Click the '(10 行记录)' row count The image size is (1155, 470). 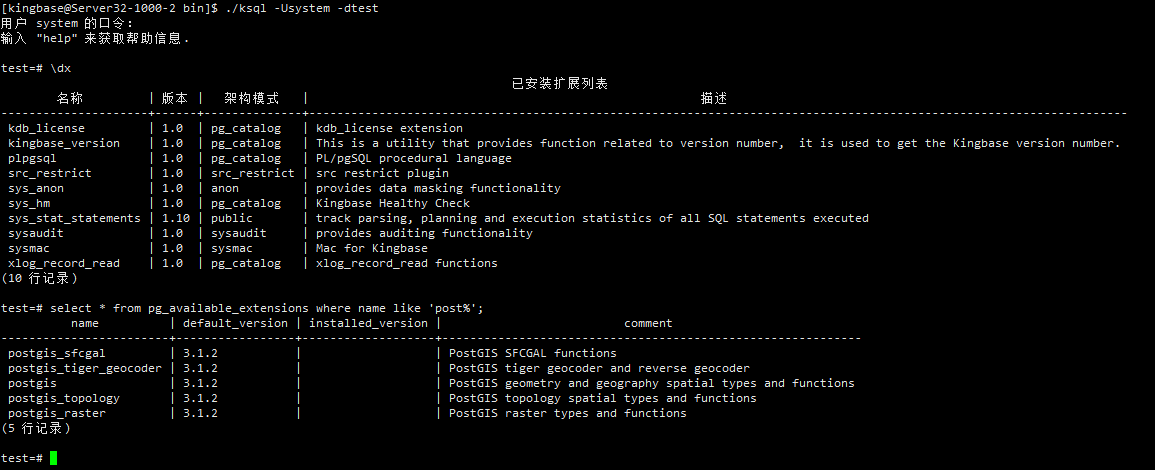pyautogui.click(x=39, y=278)
